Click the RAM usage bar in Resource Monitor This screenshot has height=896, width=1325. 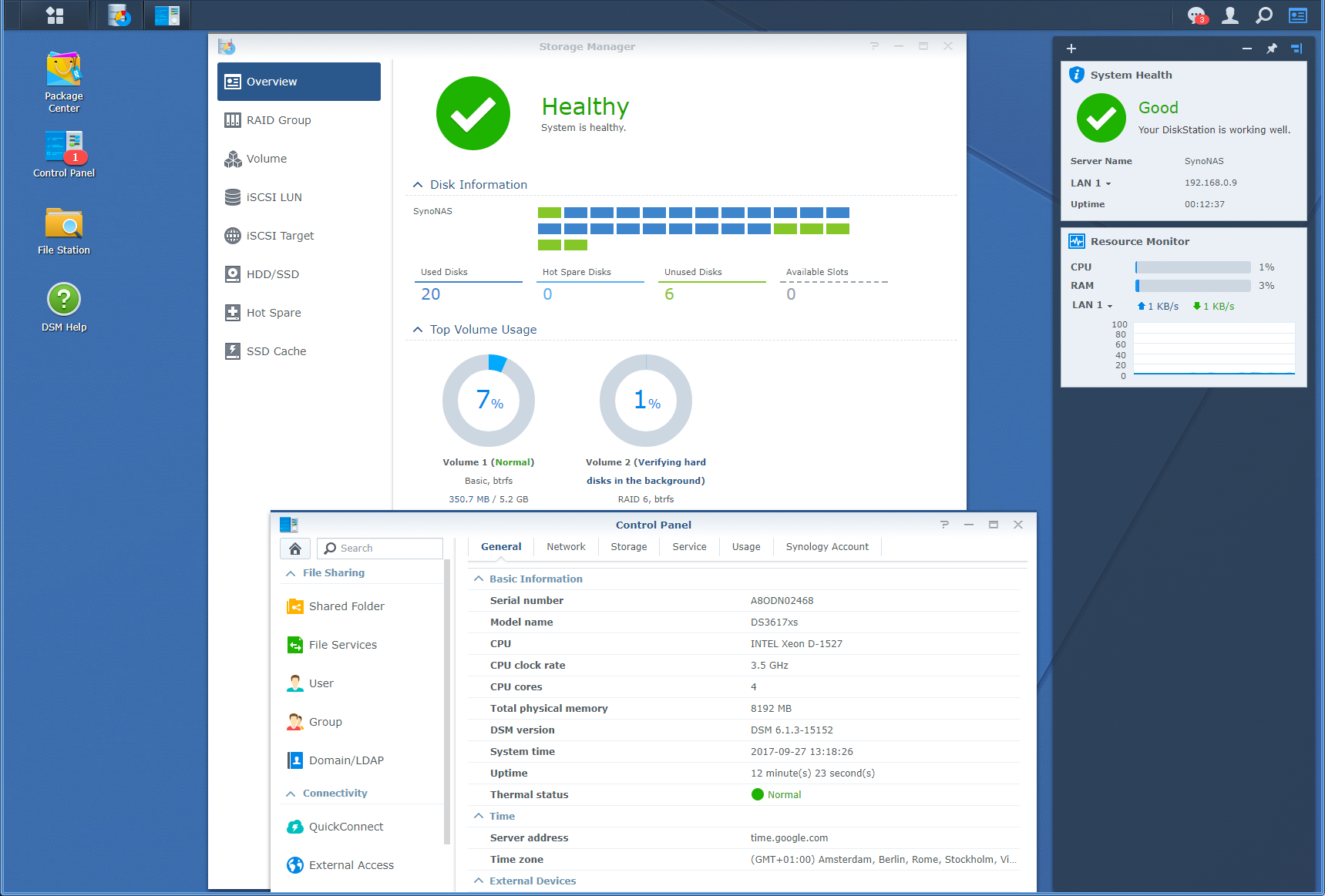pyautogui.click(x=1192, y=286)
